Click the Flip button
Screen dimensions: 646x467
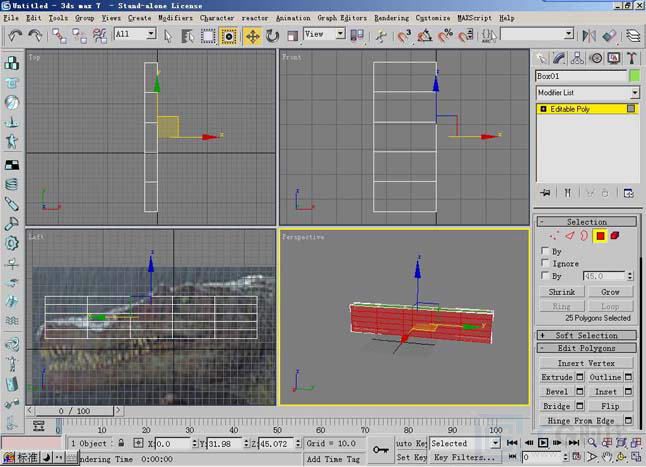pos(610,406)
